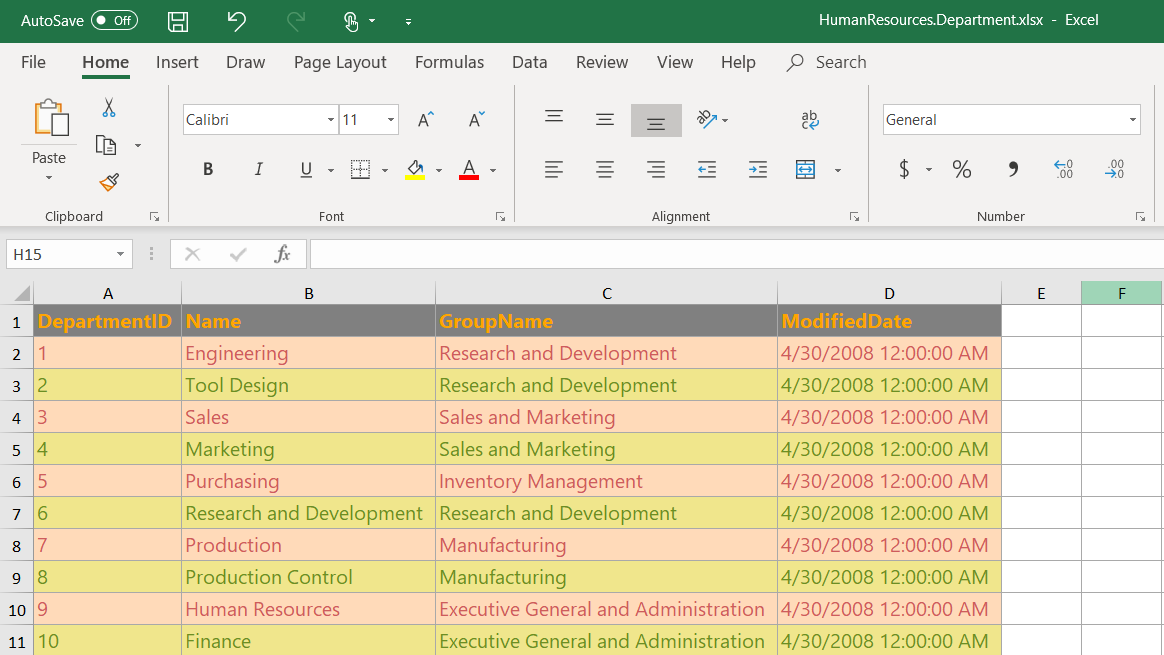The width and height of the screenshot is (1164, 655).
Task: Increase decimal places
Action: point(1063,170)
